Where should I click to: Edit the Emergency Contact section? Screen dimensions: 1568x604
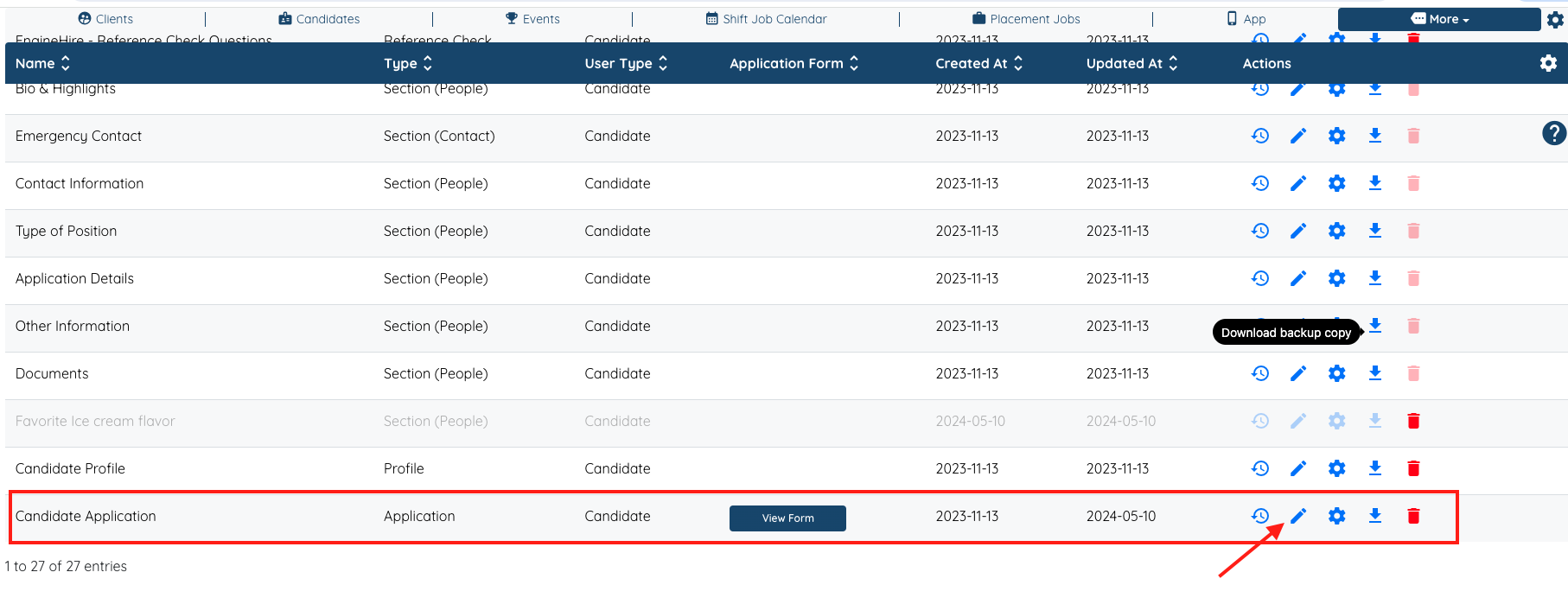1298,136
